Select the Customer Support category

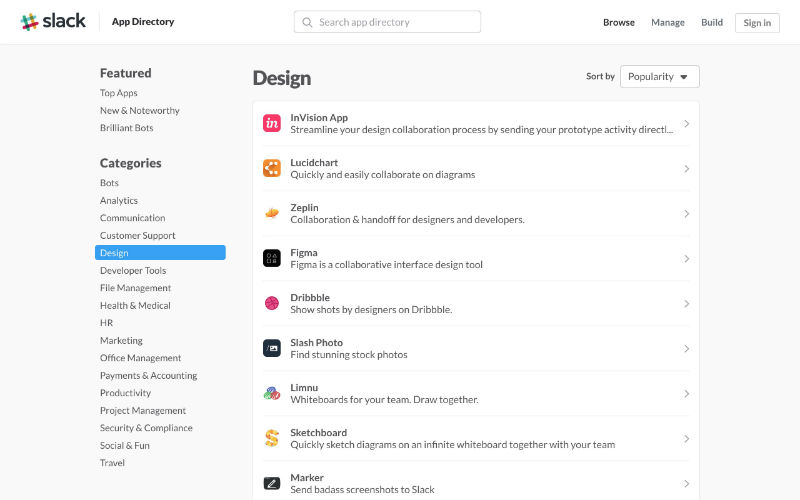pos(138,235)
